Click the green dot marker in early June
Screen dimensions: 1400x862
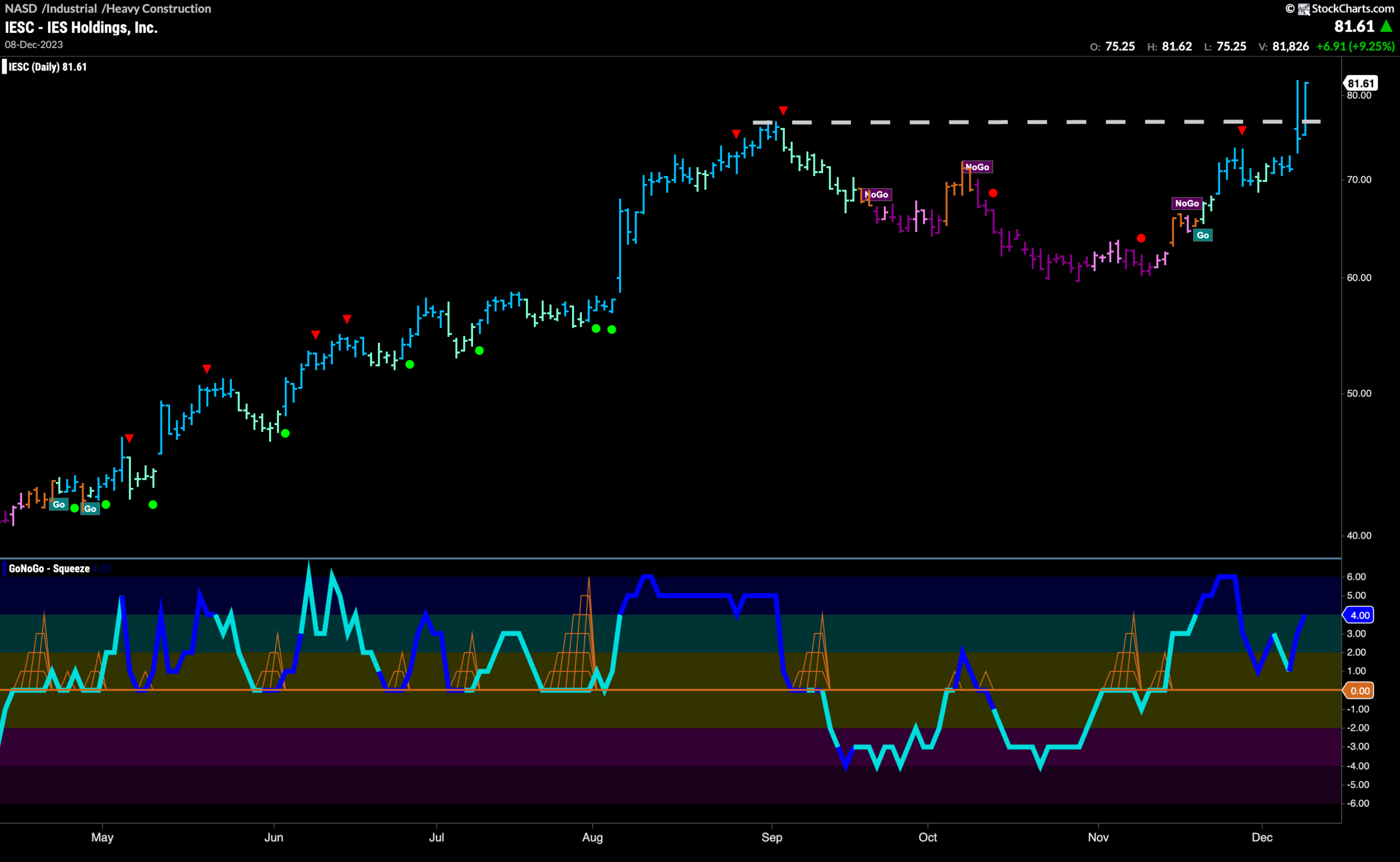tap(285, 433)
